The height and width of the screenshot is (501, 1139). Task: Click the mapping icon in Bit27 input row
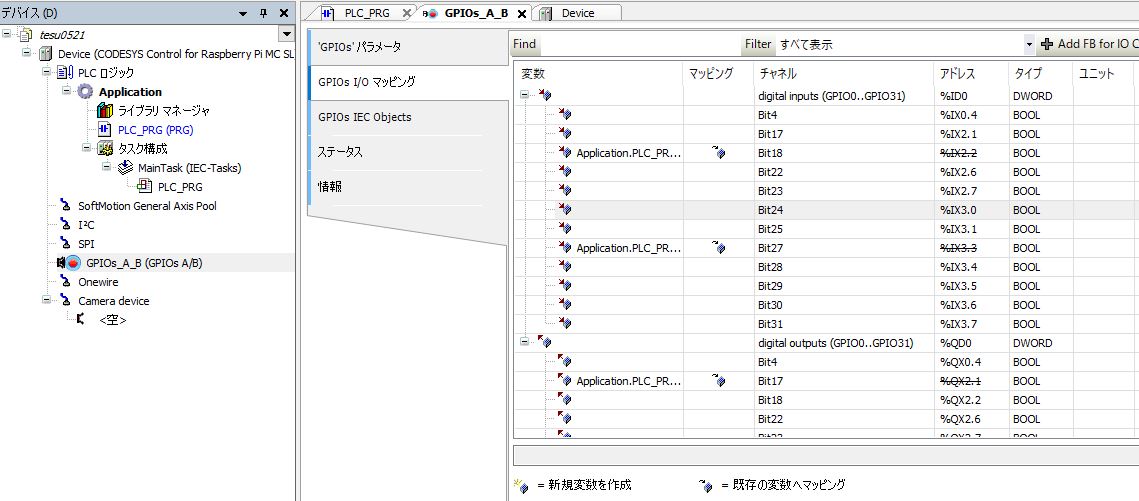click(x=718, y=248)
